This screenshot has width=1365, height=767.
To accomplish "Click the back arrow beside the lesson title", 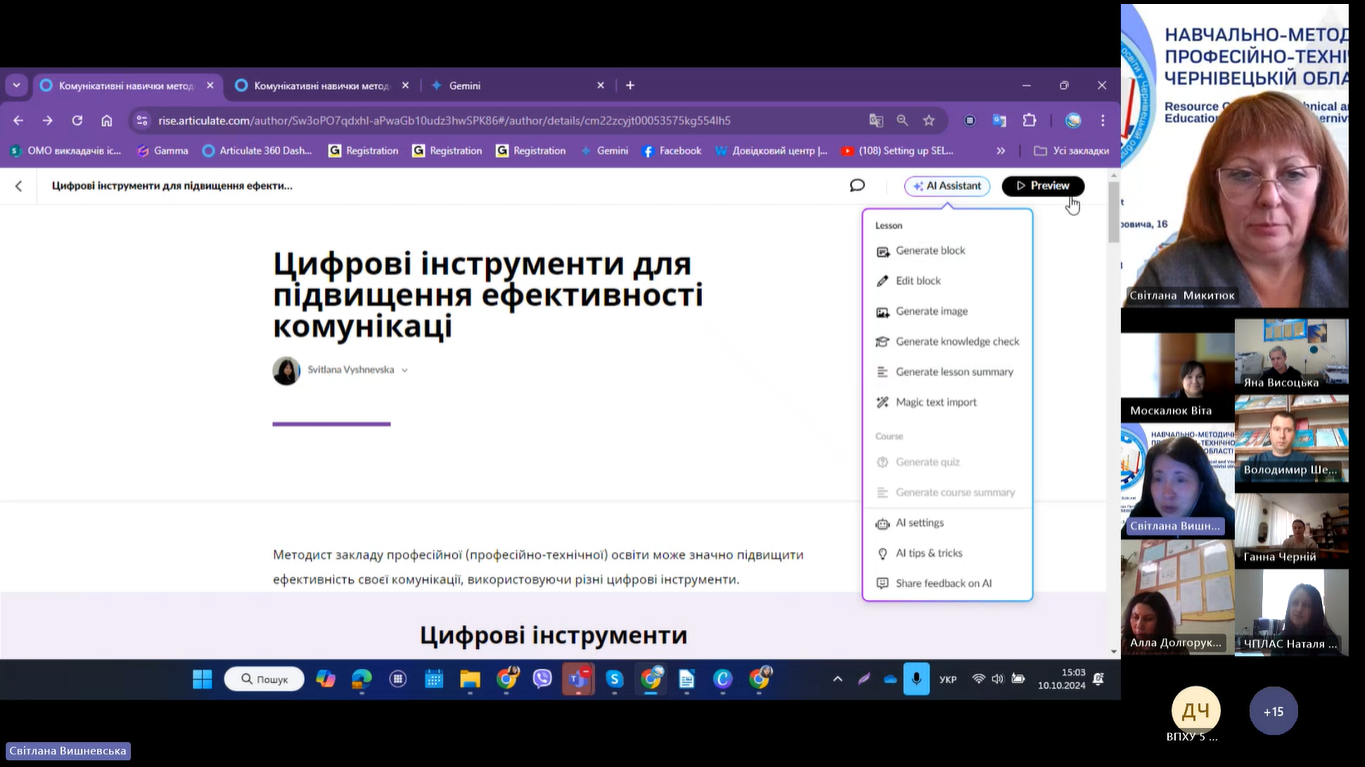I will [x=19, y=186].
